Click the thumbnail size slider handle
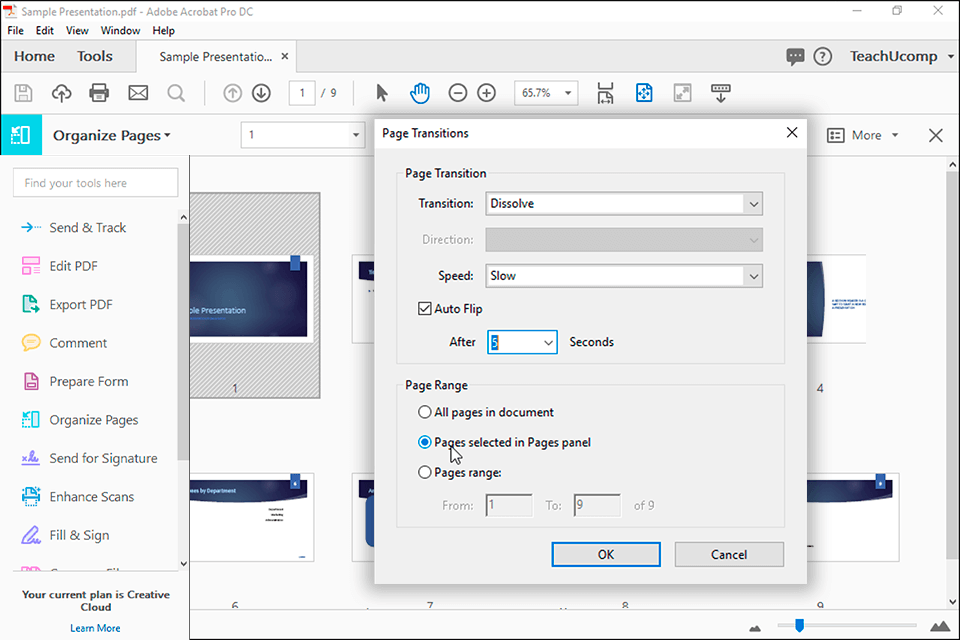The height and width of the screenshot is (640, 960). (x=799, y=626)
